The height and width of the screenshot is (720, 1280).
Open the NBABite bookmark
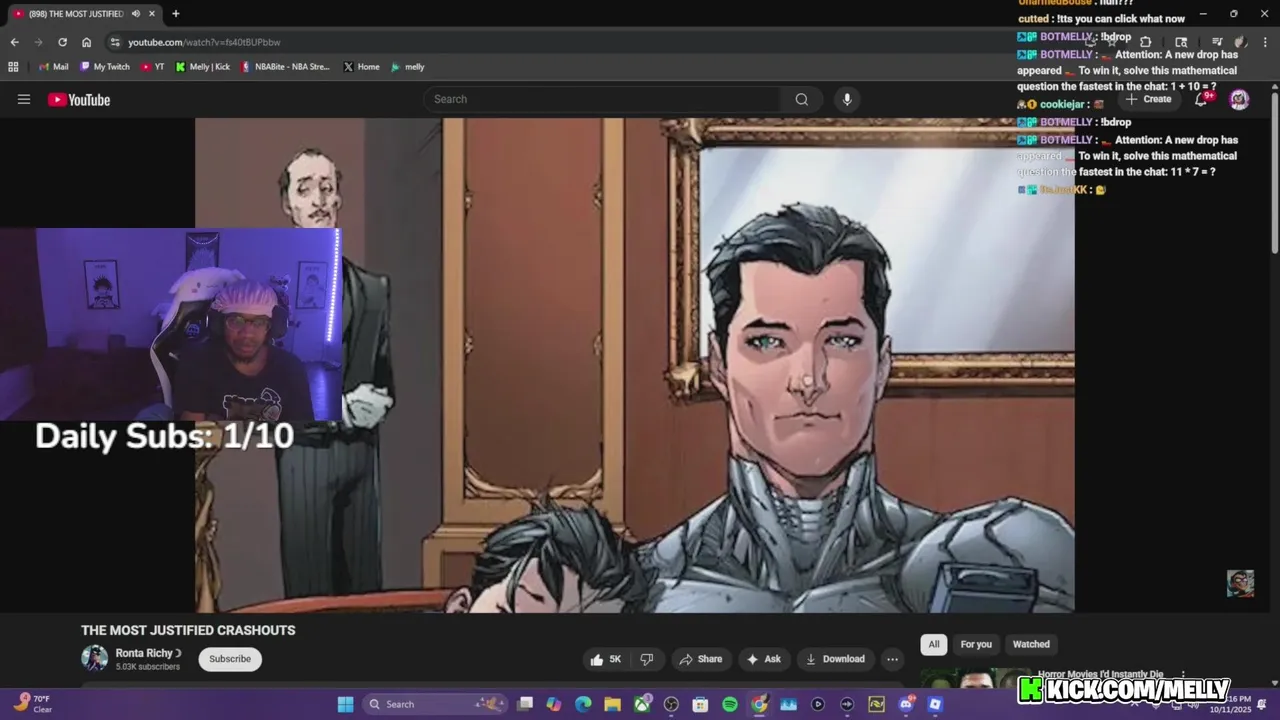click(285, 67)
